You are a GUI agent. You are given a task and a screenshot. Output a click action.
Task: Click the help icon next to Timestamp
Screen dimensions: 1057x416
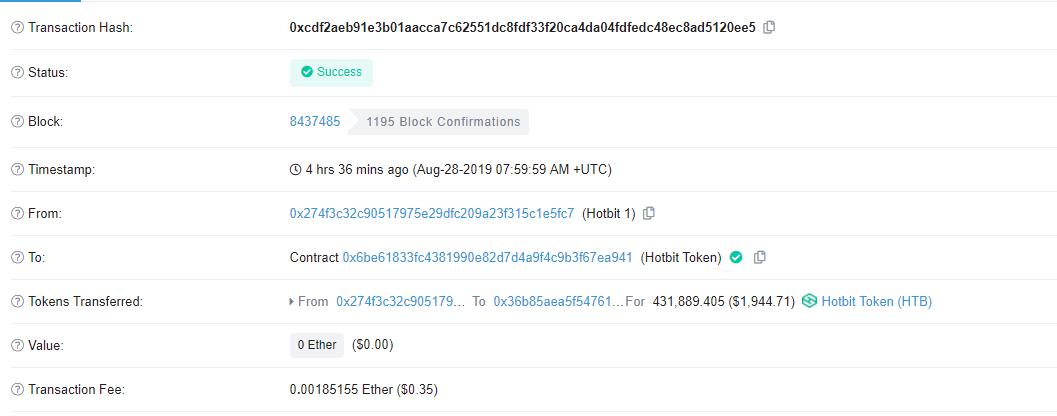18,170
